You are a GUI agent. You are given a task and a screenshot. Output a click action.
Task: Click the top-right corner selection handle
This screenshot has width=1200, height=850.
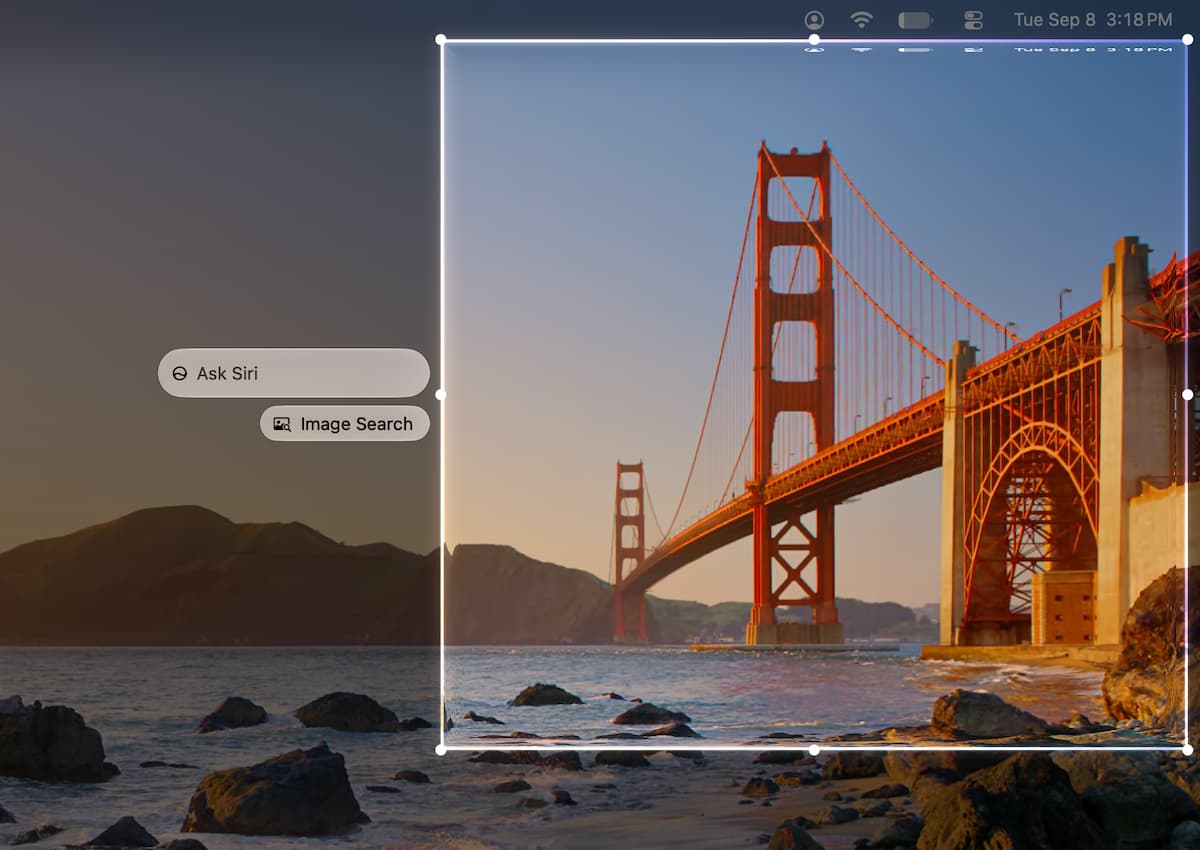click(x=1187, y=40)
